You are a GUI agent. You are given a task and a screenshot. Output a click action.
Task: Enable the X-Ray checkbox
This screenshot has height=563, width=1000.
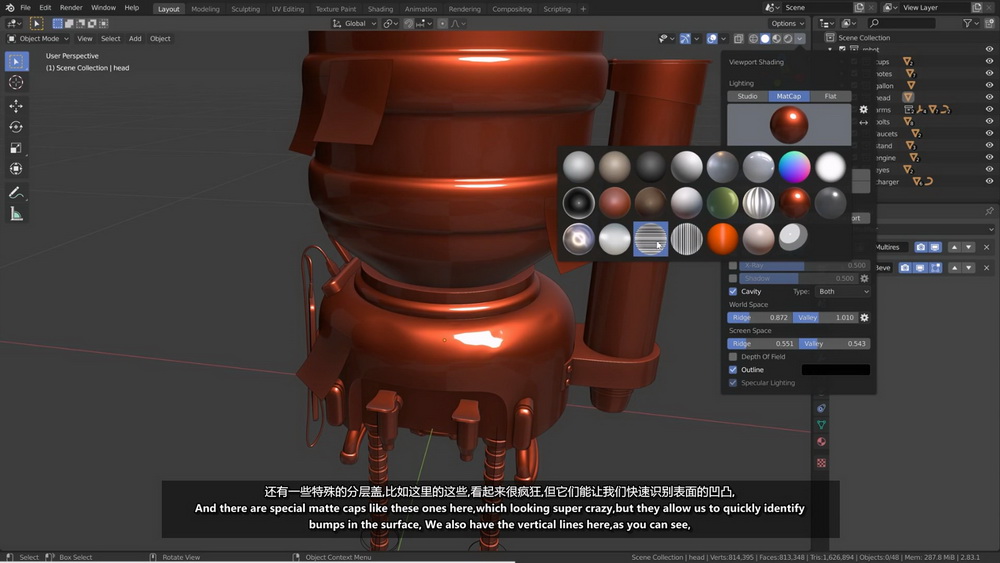[733, 265]
